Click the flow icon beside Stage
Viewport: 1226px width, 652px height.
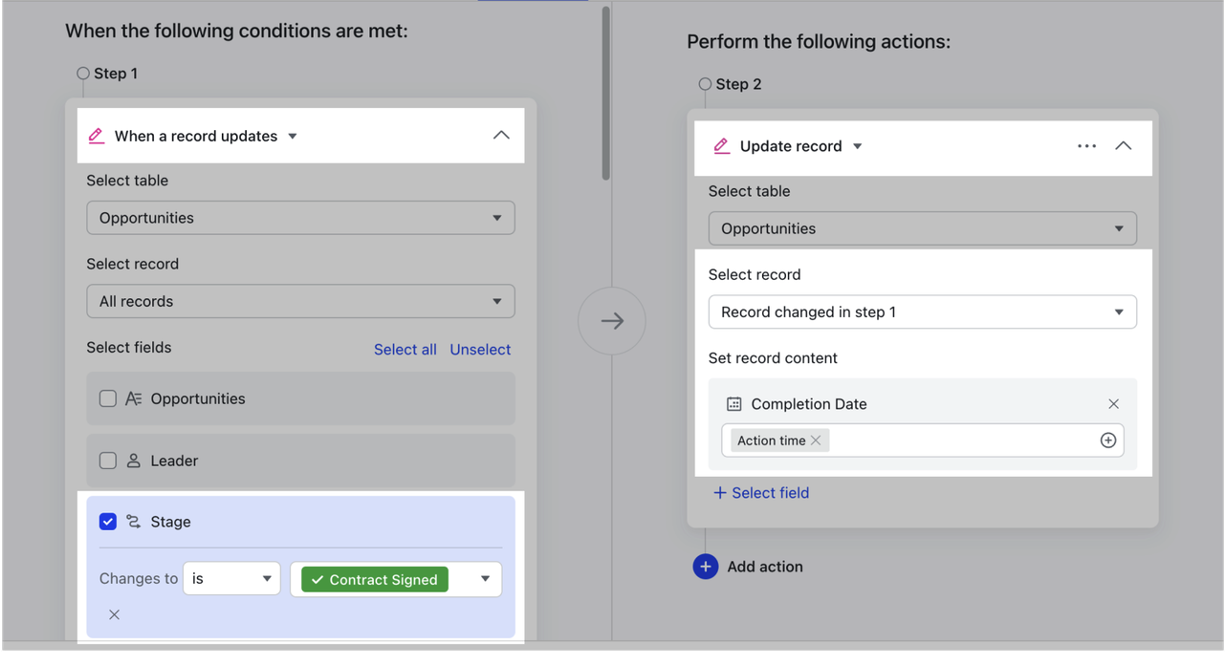point(134,522)
